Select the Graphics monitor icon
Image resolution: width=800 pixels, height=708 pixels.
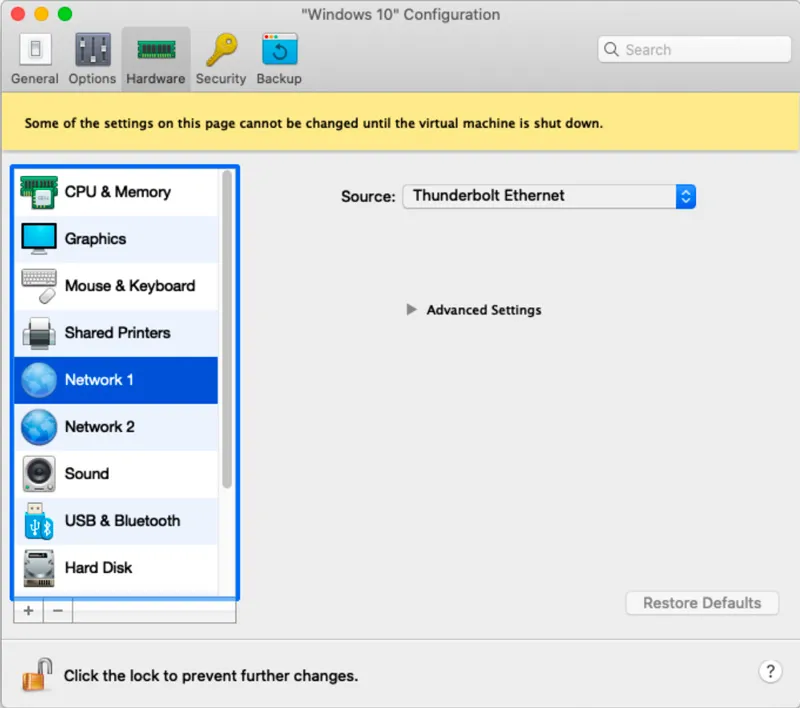(x=39, y=239)
